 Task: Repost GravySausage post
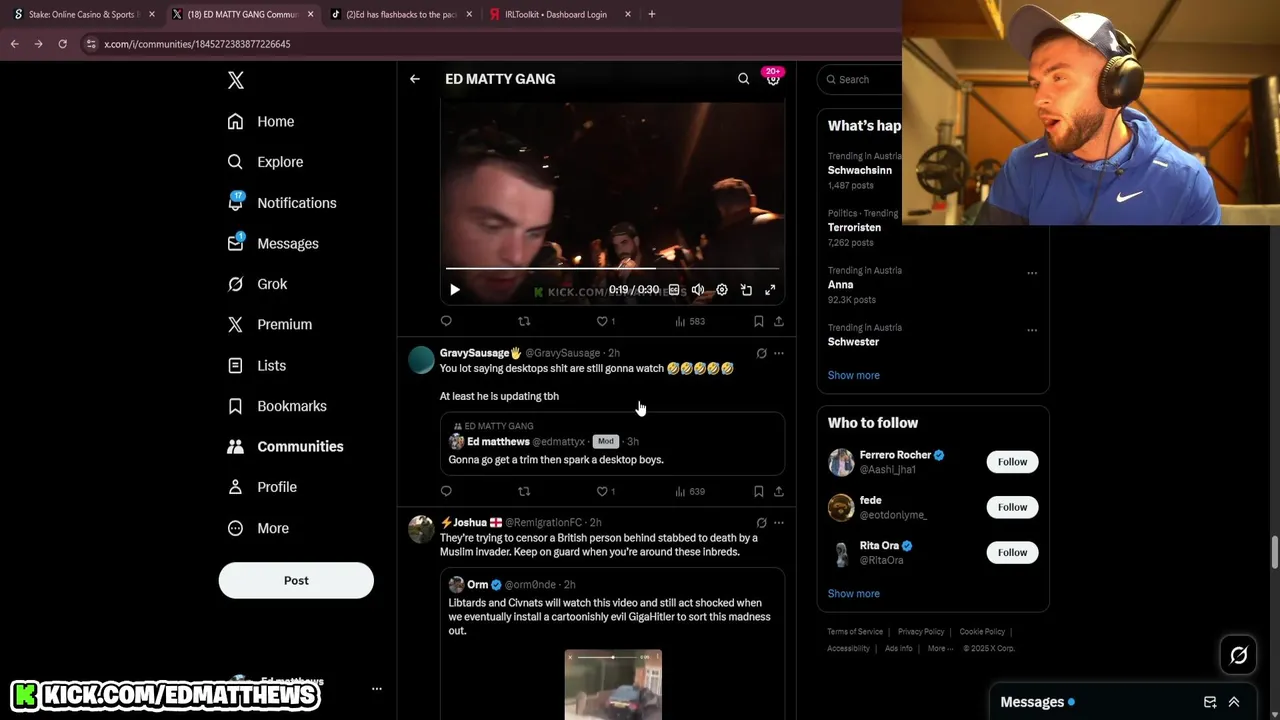tap(524, 491)
